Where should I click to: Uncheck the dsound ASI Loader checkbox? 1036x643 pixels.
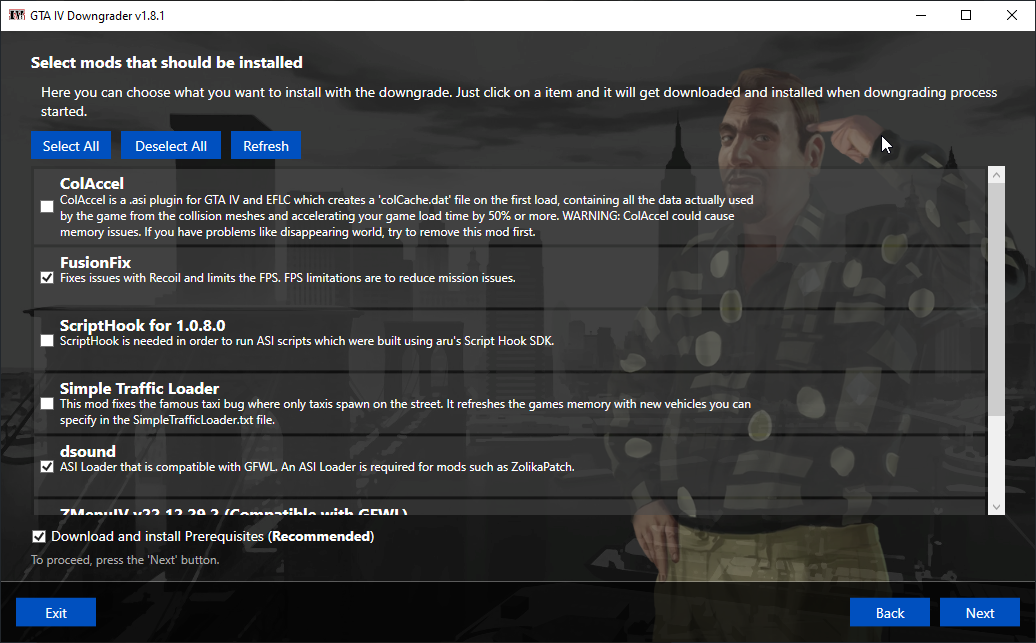(x=47, y=467)
